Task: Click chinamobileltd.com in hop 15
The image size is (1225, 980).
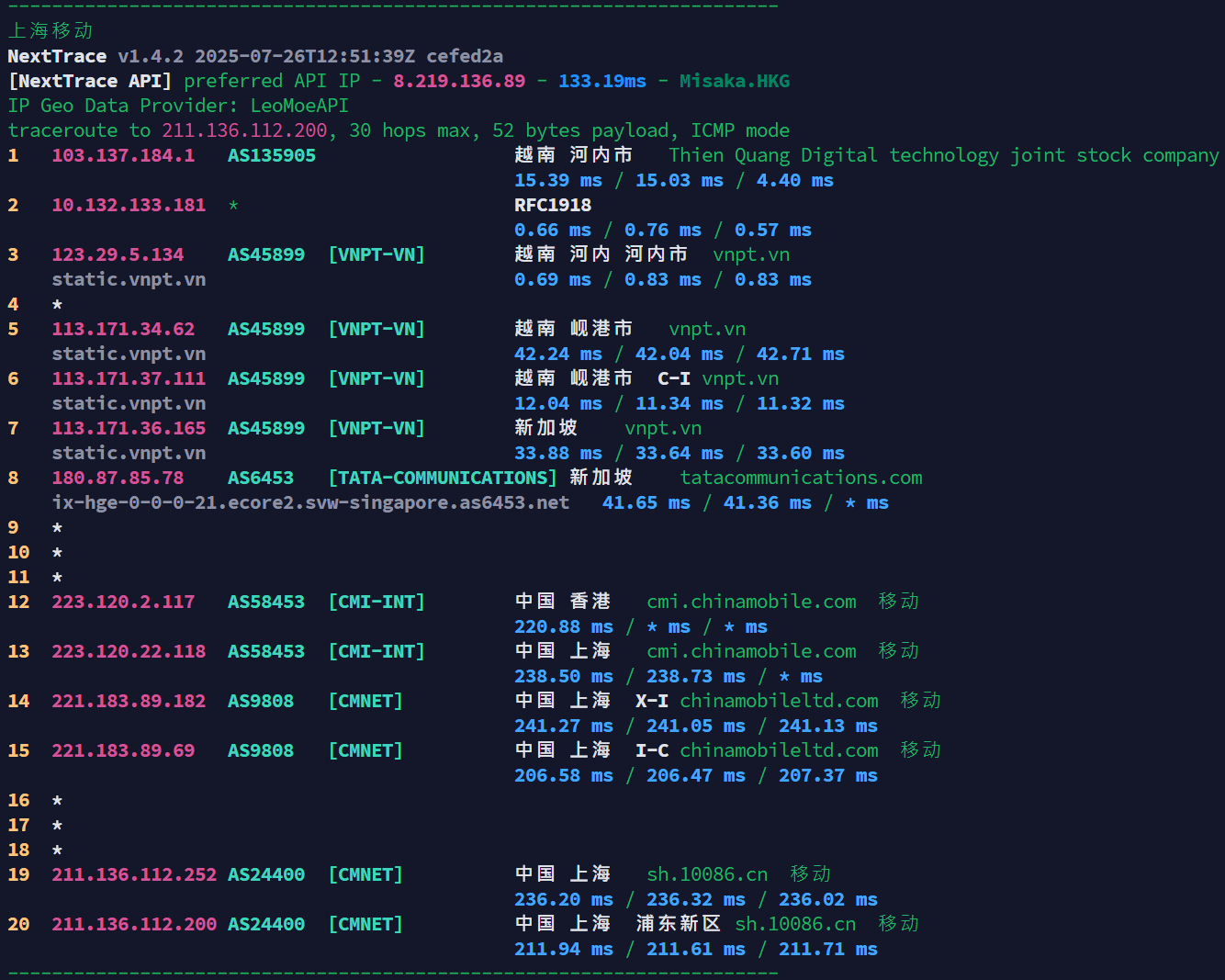Action: [779, 750]
